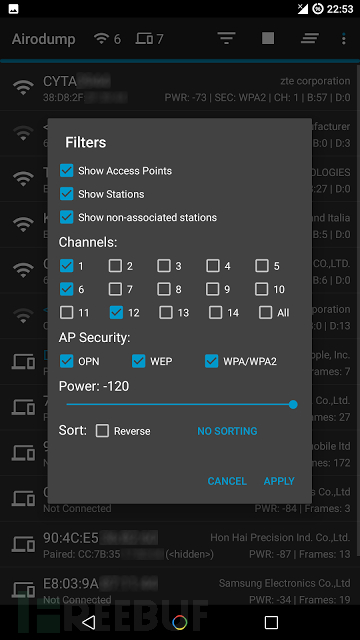
Task: Tap the Android home navigation button
Action: click(x=180, y=622)
